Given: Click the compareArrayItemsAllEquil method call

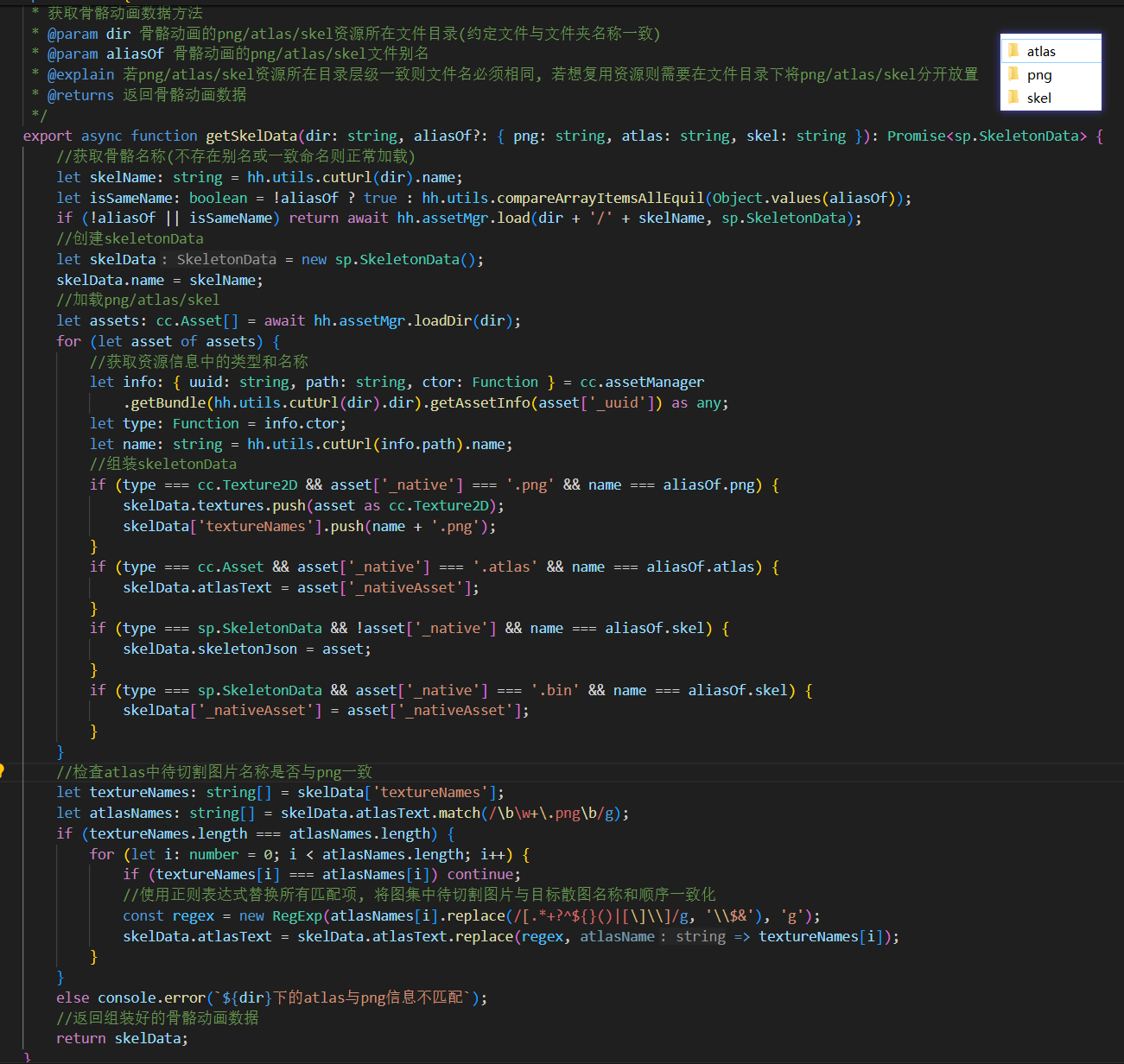Looking at the screenshot, I should coord(600,198).
